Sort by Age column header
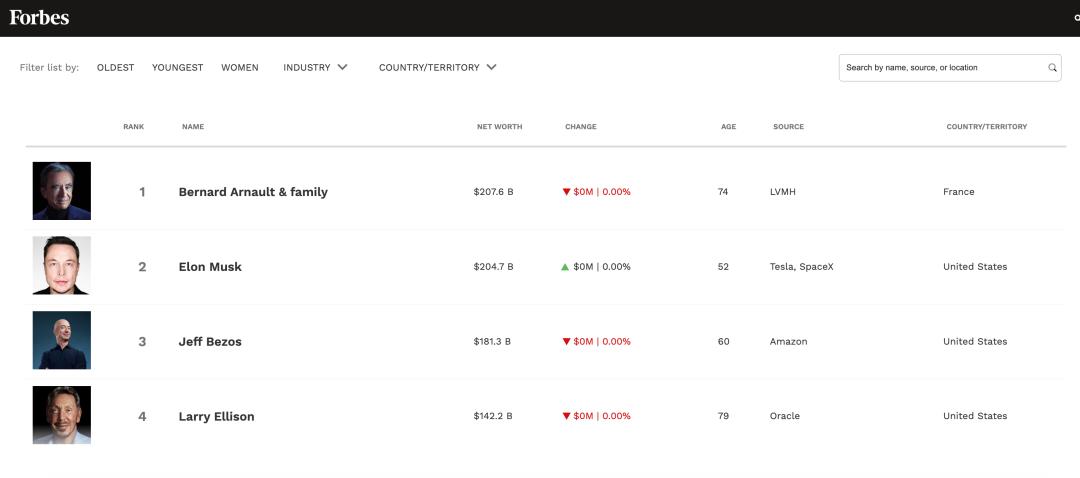Image resolution: width=1080 pixels, height=478 pixels. point(728,127)
